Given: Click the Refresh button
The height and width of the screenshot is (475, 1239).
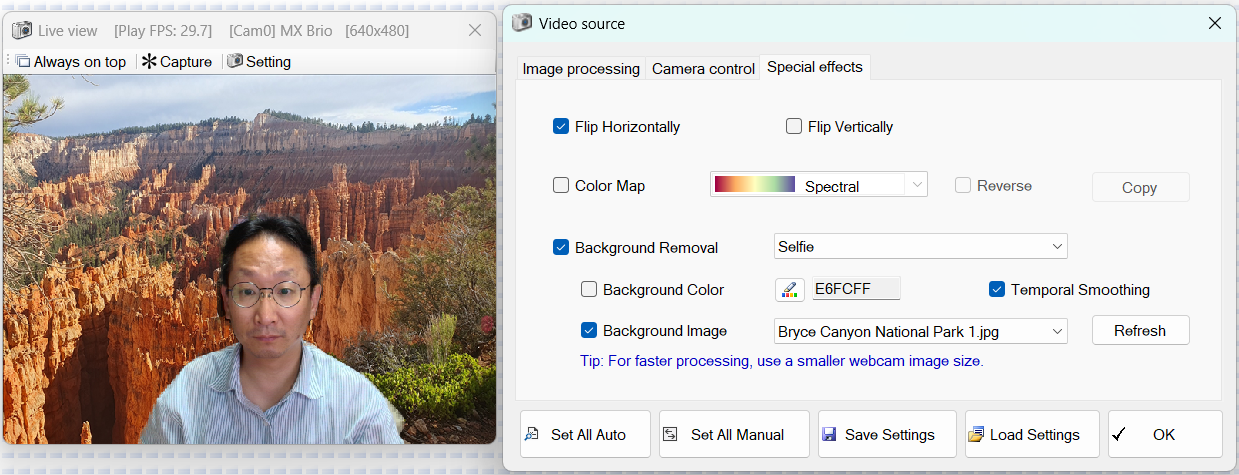Looking at the screenshot, I should pyautogui.click(x=1140, y=331).
